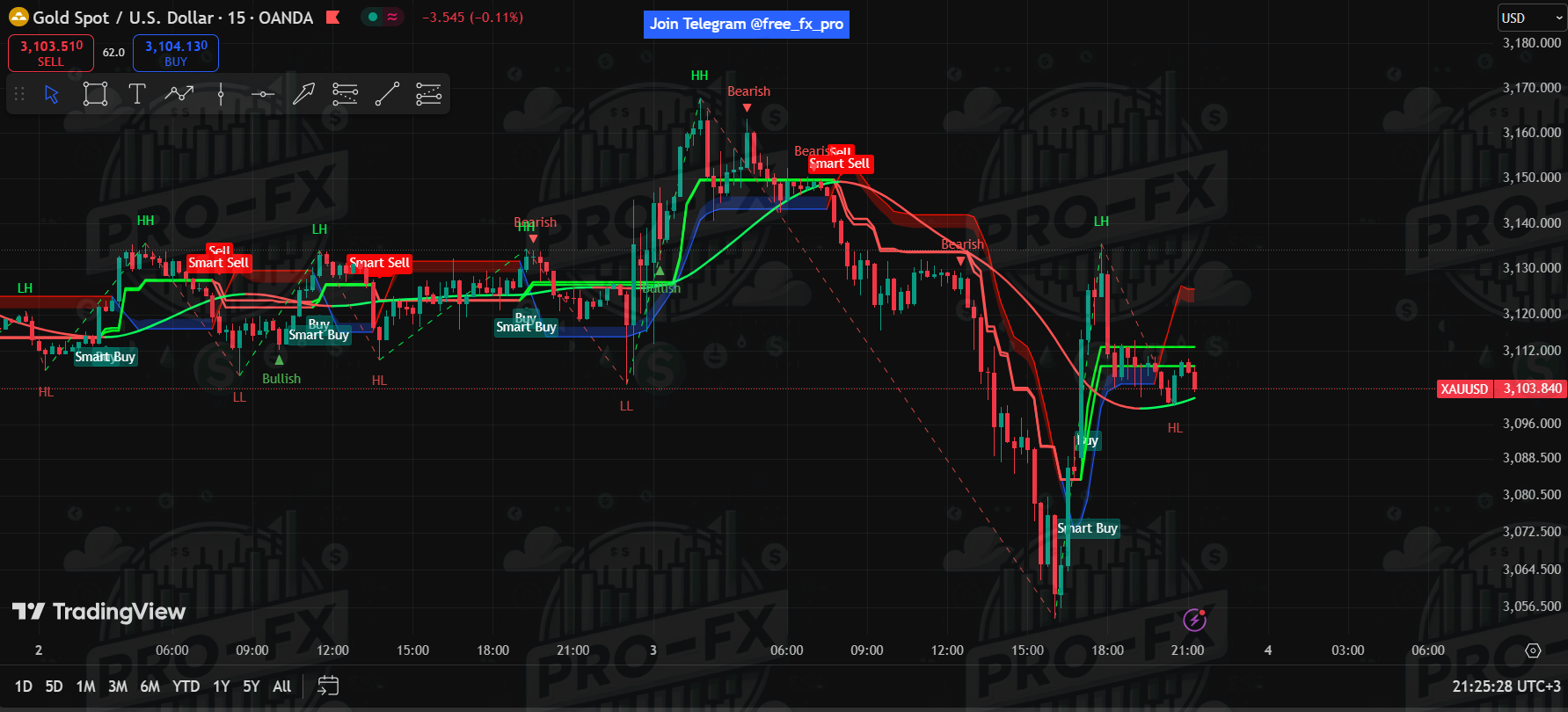Click the XAUUSD price label on axis
1568x712 pixels.
coord(1464,389)
